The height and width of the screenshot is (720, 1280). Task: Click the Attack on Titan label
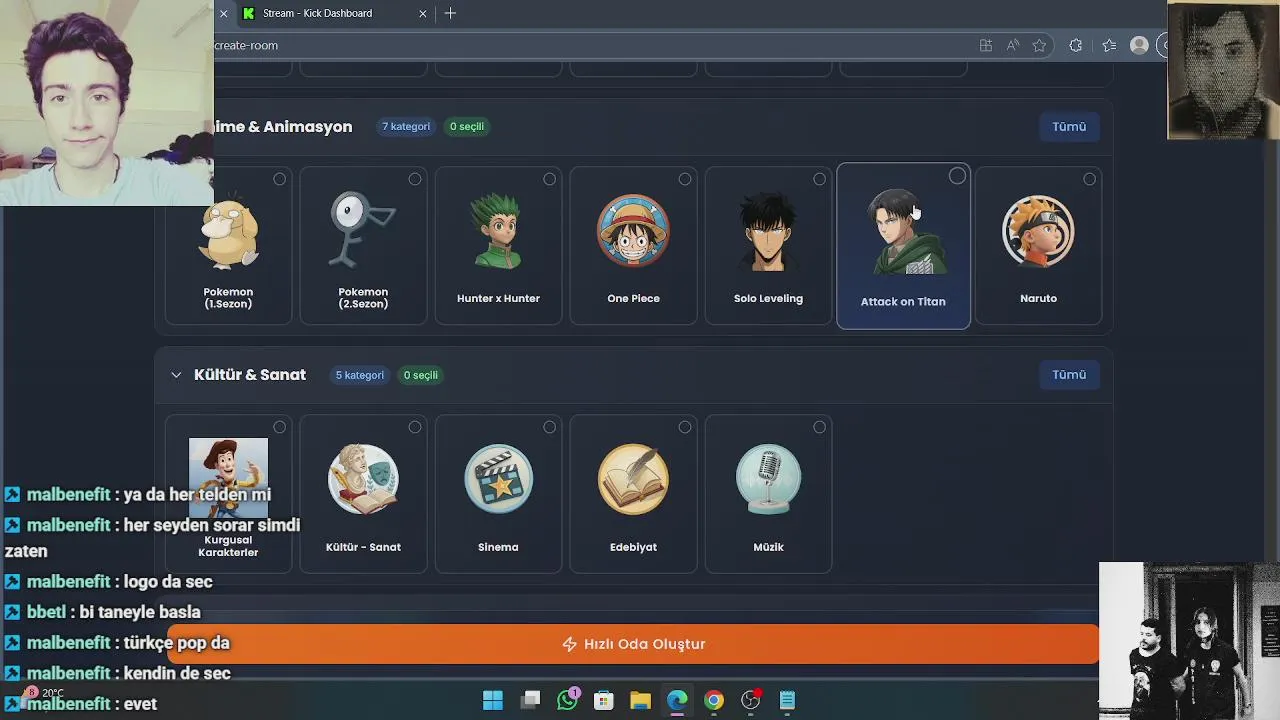tap(903, 301)
